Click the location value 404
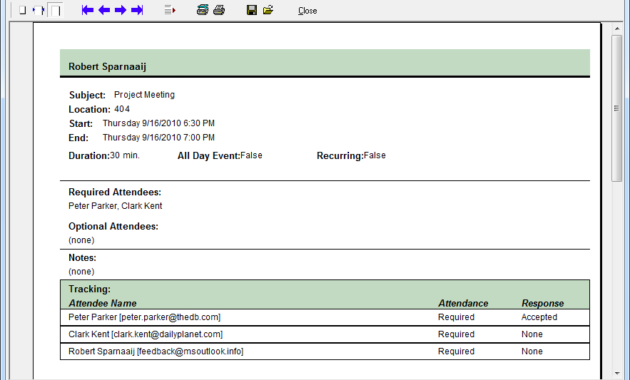The image size is (630, 380). (x=122, y=109)
